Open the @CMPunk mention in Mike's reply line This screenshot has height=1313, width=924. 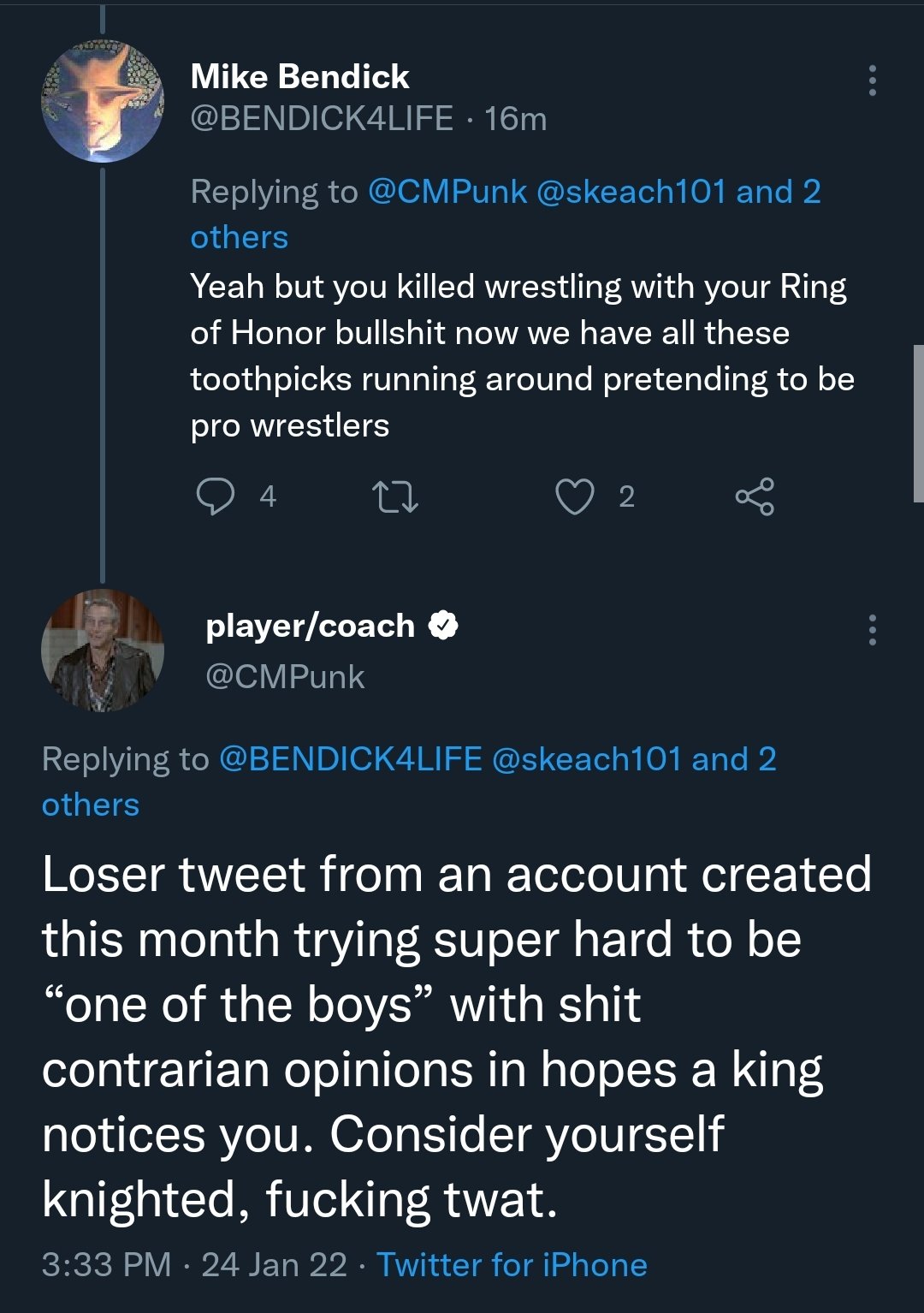(447, 192)
